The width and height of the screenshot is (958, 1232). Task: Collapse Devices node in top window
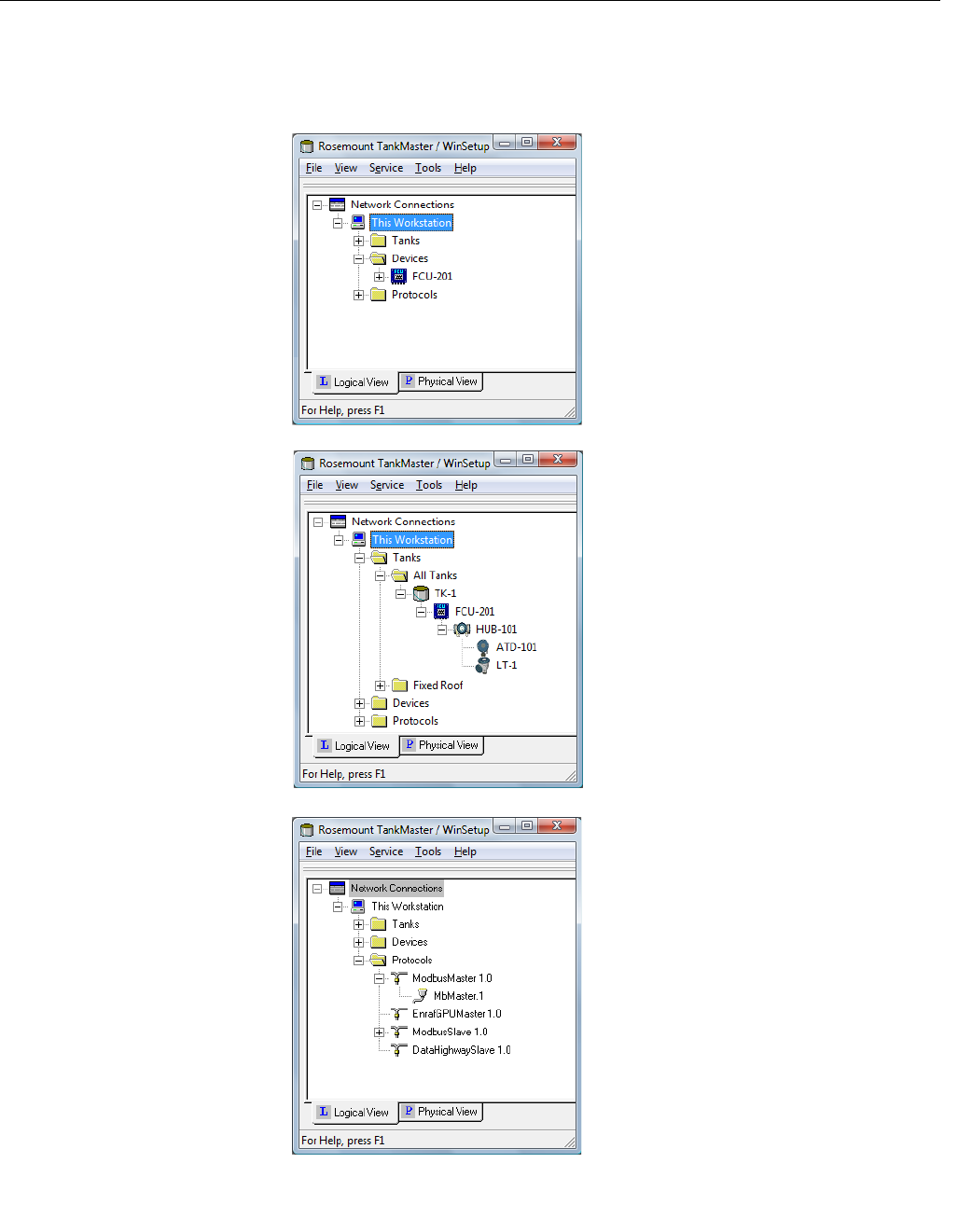pyautogui.click(x=358, y=258)
